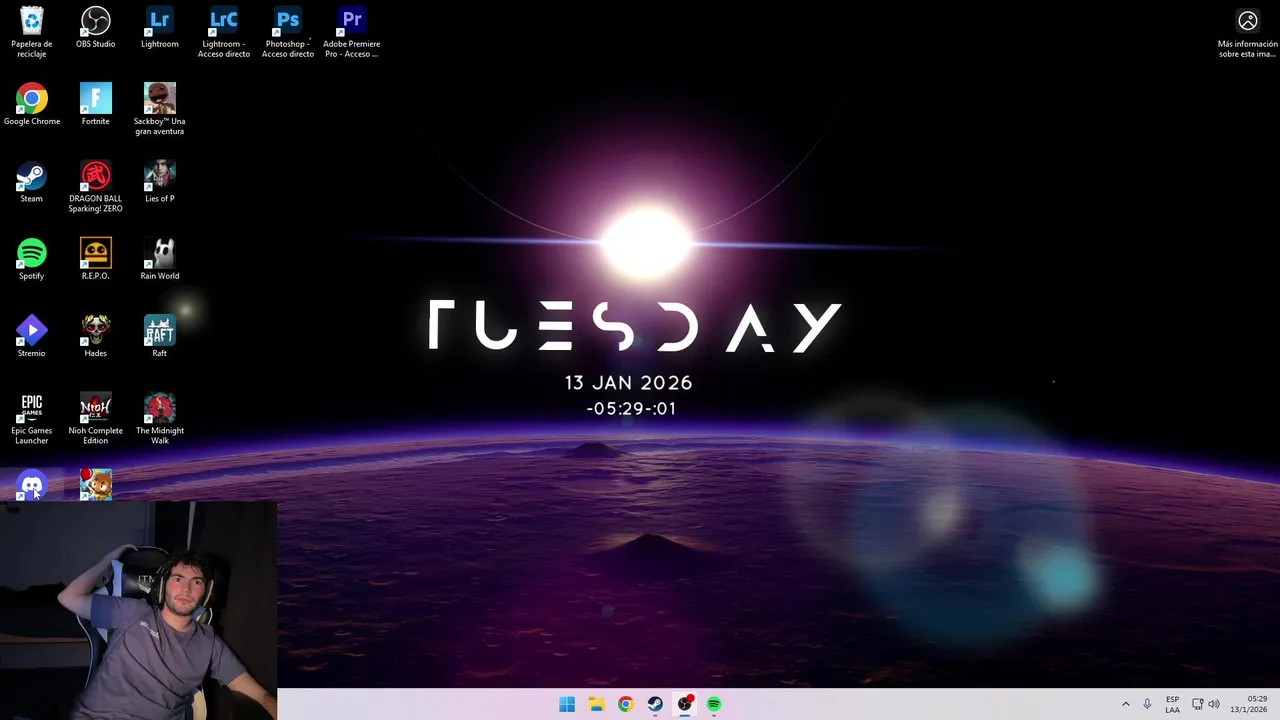Select the Stremio desktop shortcut
1280x720 pixels.
pos(32,337)
